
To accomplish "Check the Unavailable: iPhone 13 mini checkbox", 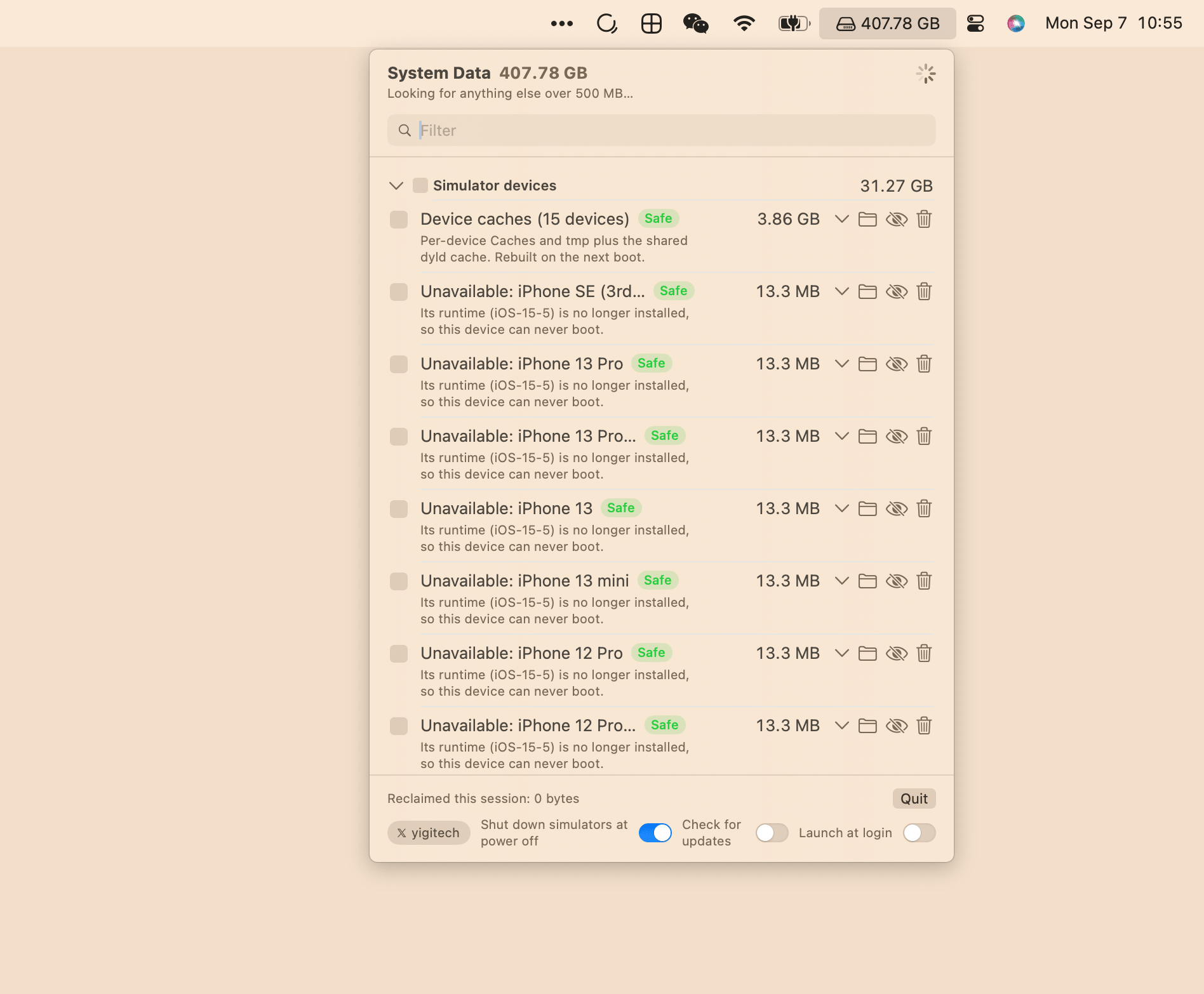I will 399,581.
